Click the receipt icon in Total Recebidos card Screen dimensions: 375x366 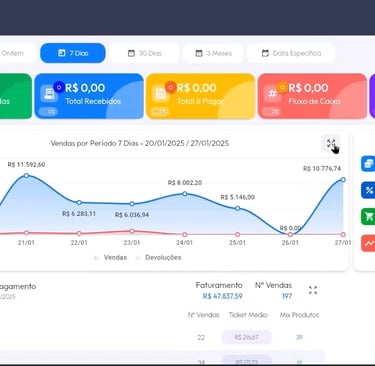point(49,94)
